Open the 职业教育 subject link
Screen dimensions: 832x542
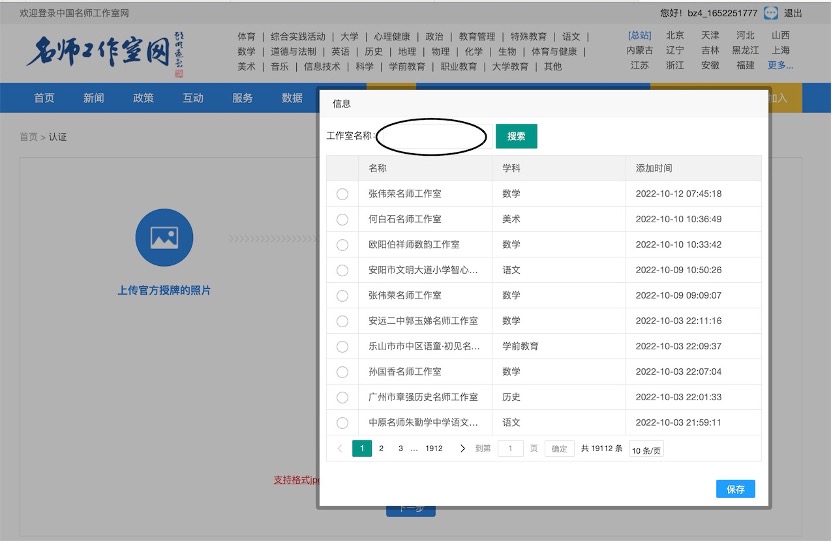(459, 66)
